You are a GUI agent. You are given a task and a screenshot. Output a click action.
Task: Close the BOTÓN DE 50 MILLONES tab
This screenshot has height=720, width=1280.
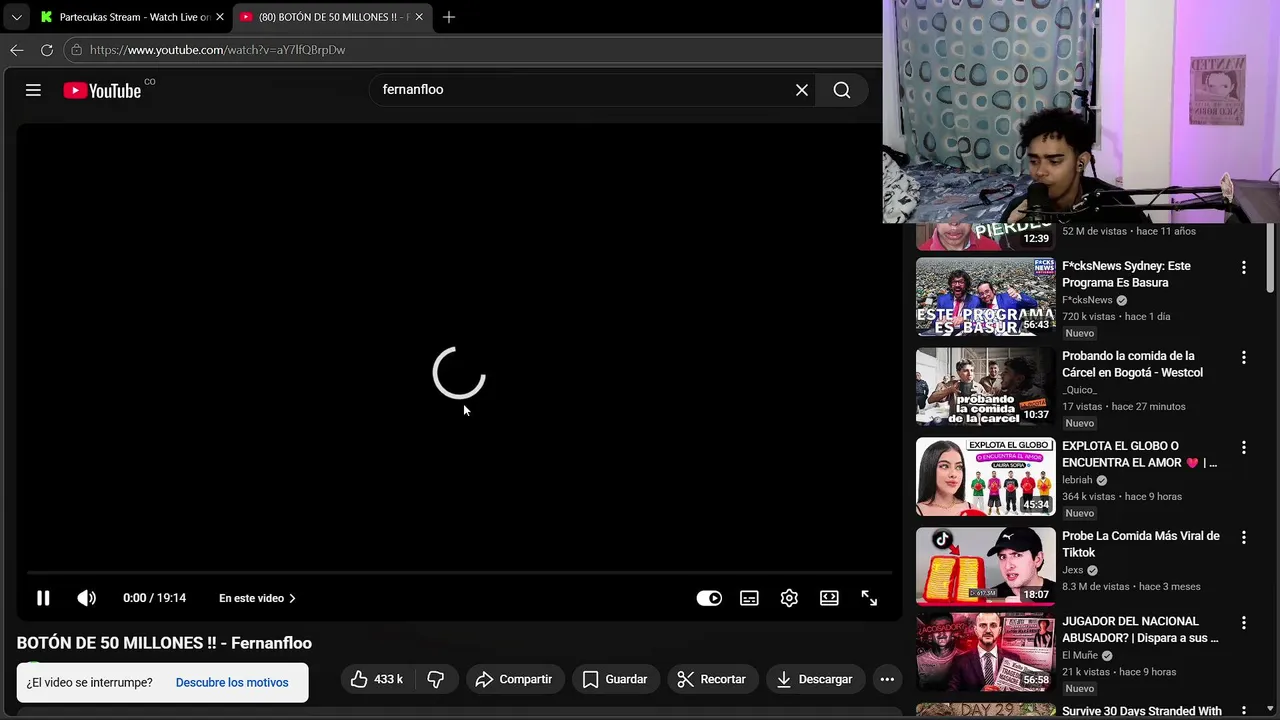pyautogui.click(x=419, y=17)
